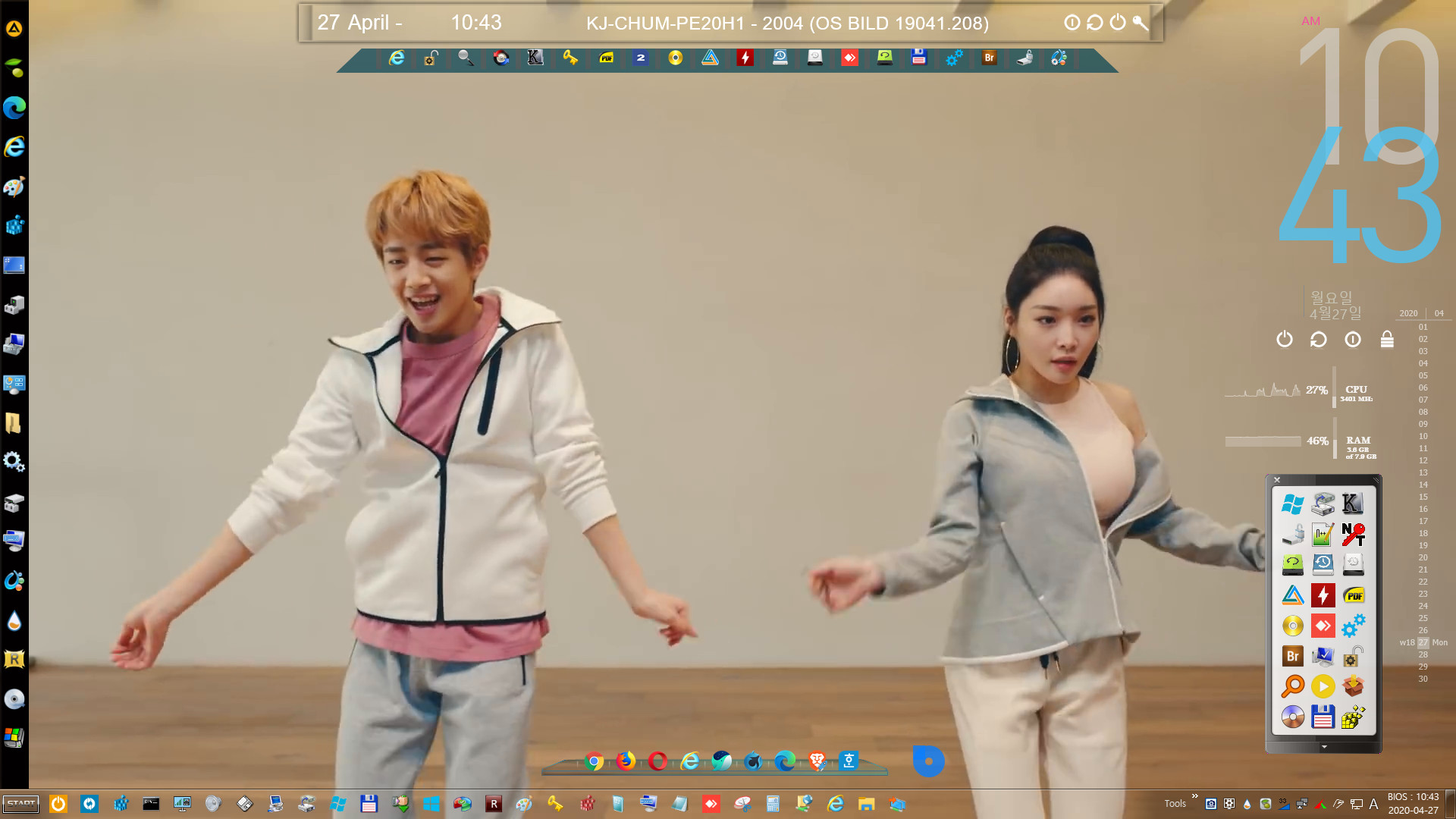The height and width of the screenshot is (819, 1456).
Task: Expand the taskbar Tools chevron
Action: (1195, 796)
